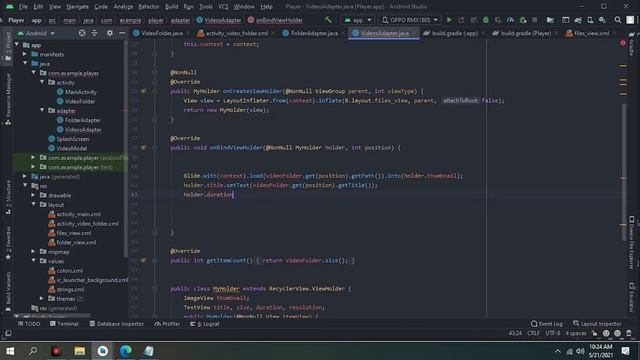Click the editor vertical scrollbar
Viewport: 640px width, 360px height.
point(624,171)
